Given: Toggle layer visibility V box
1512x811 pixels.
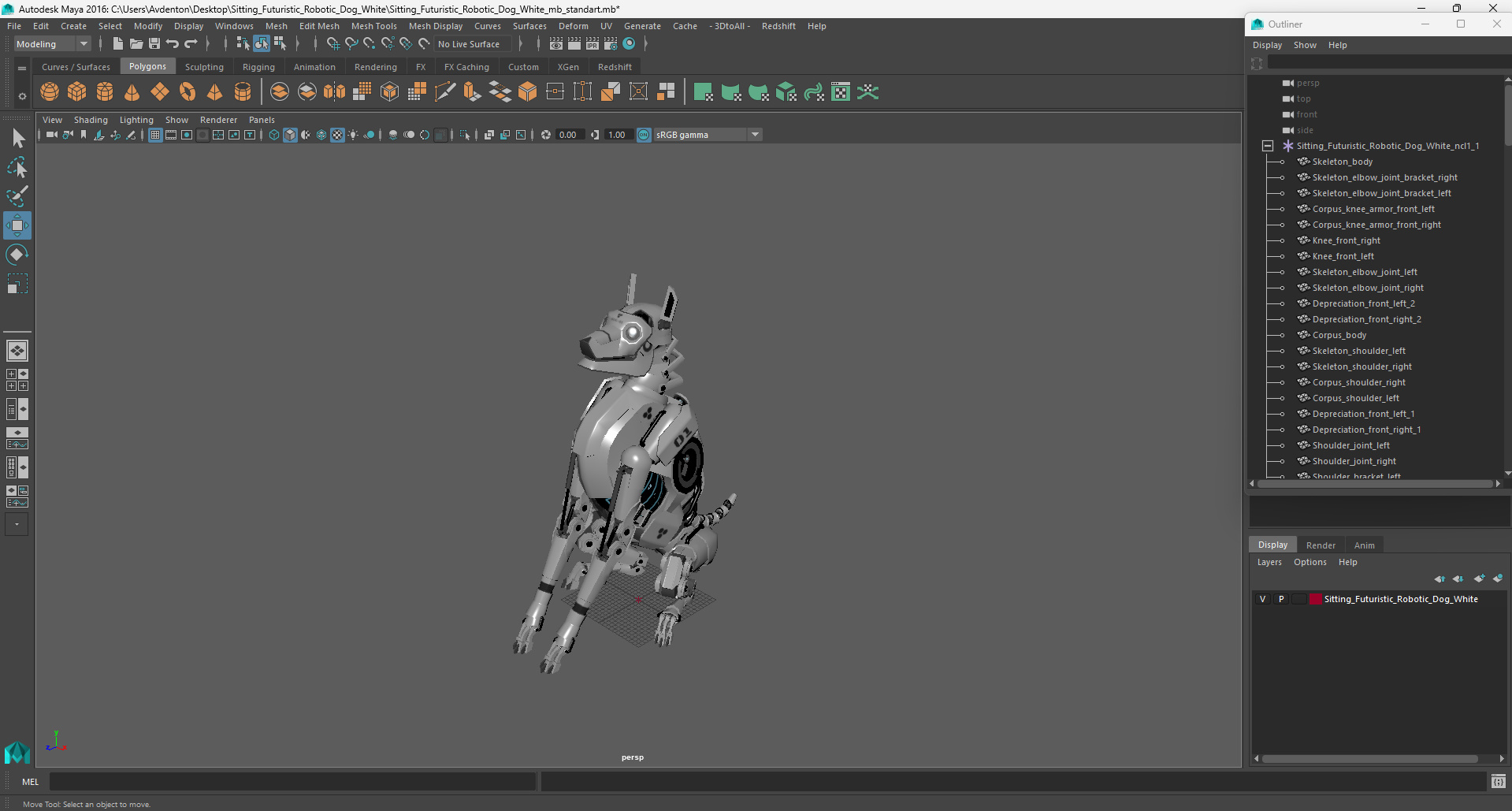Looking at the screenshot, I should pos(1262,599).
